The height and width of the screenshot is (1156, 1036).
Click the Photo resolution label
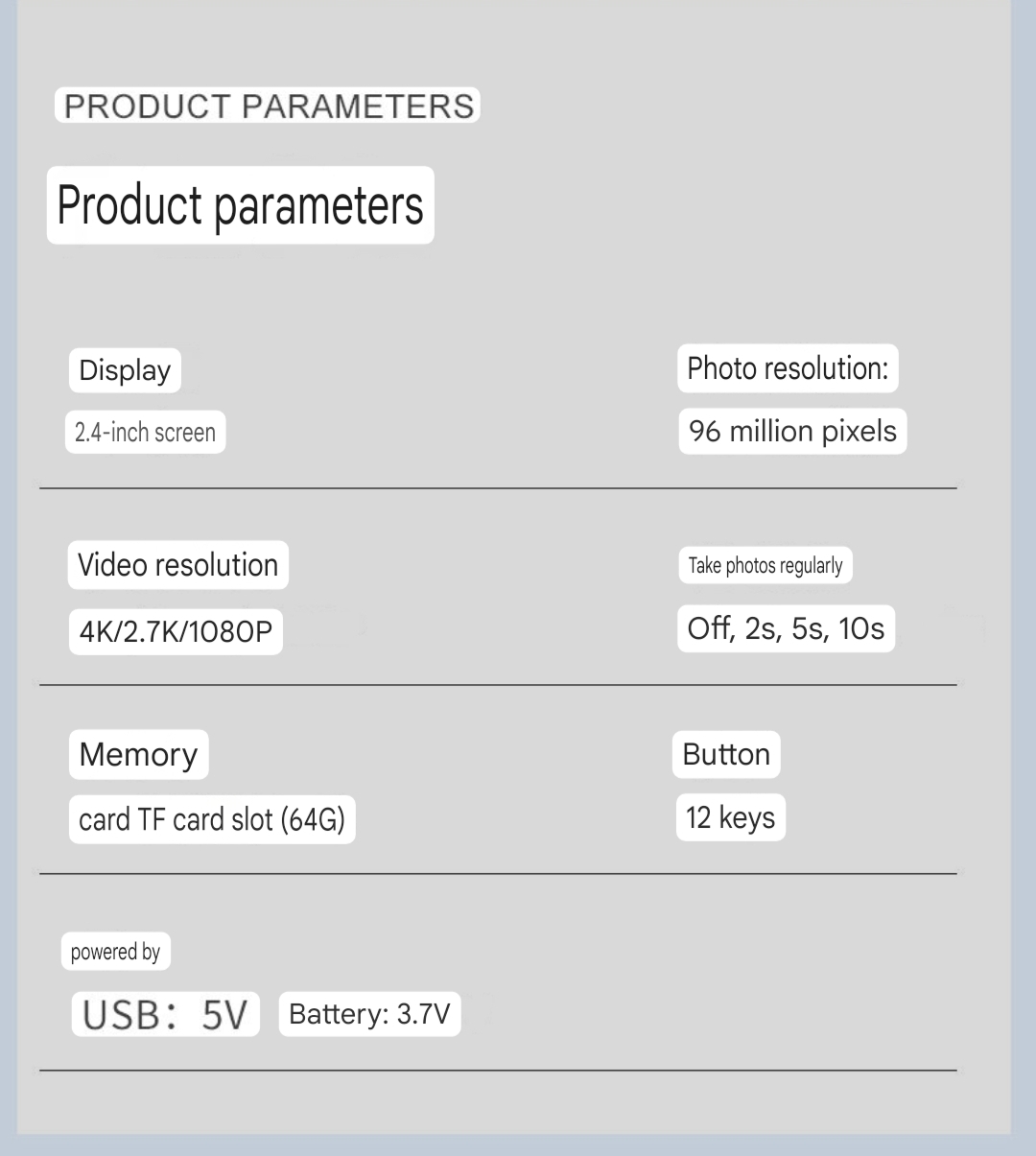tap(788, 368)
